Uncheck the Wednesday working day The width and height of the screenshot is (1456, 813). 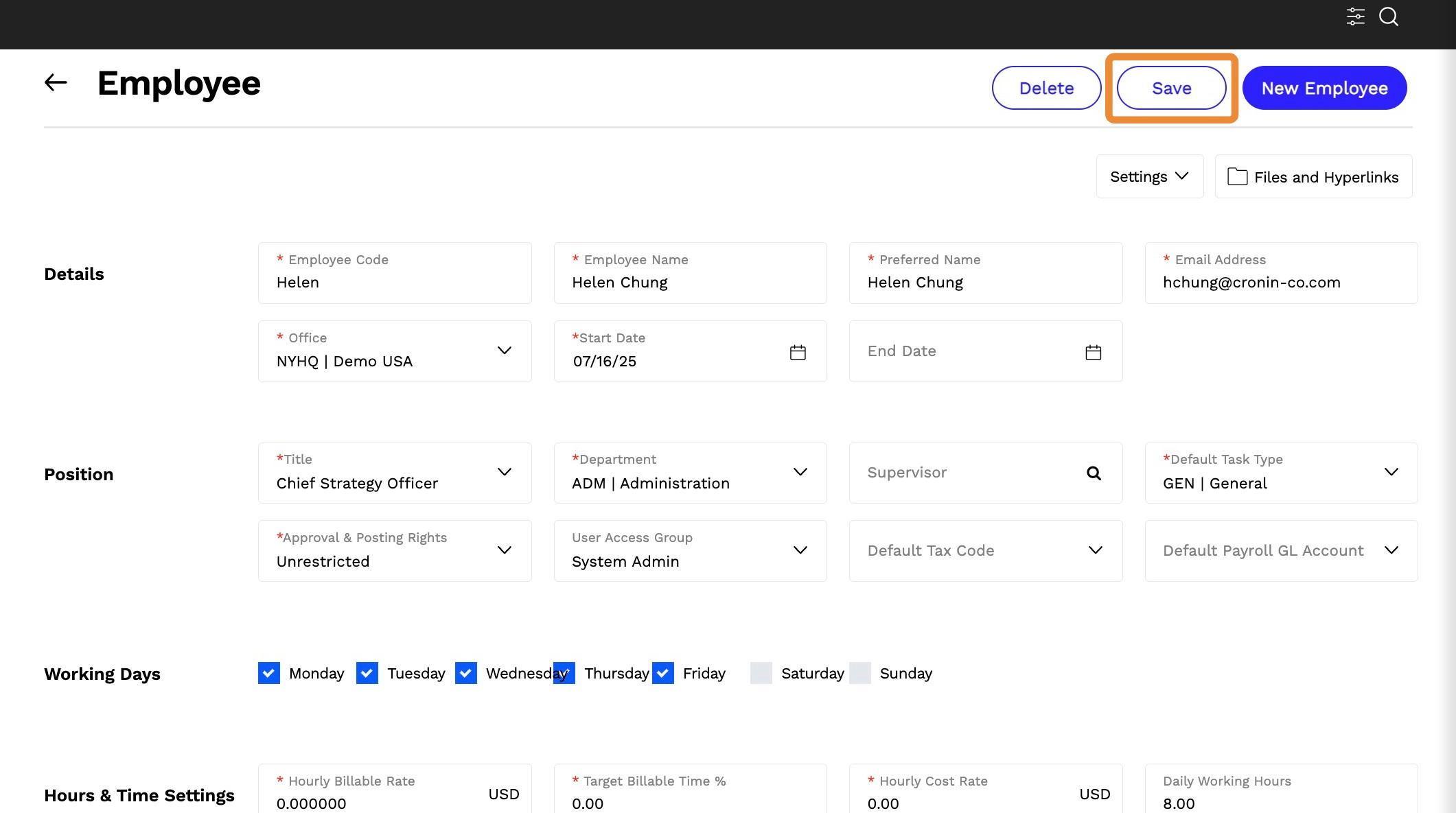[466, 673]
